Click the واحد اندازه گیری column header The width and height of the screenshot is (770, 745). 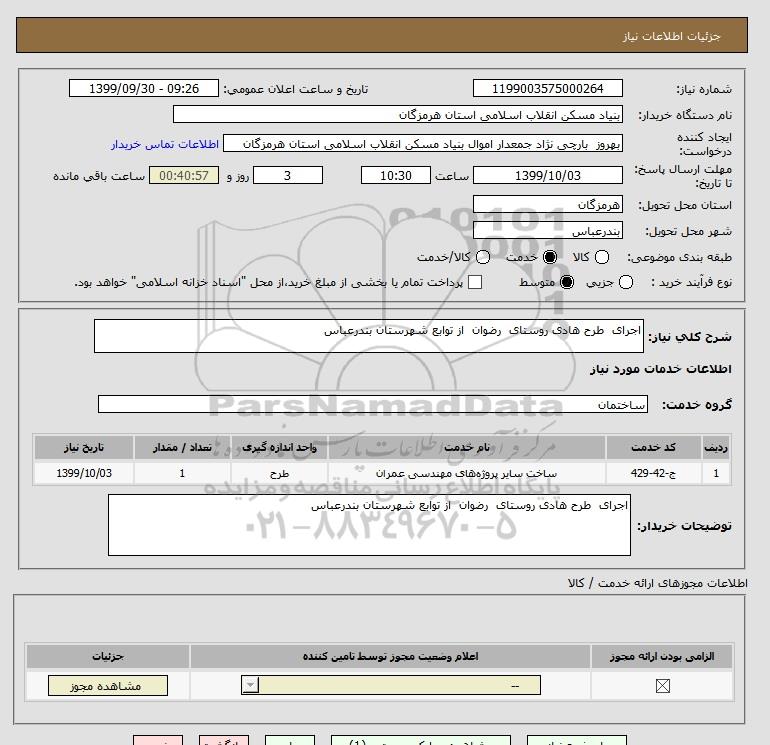[x=279, y=447]
